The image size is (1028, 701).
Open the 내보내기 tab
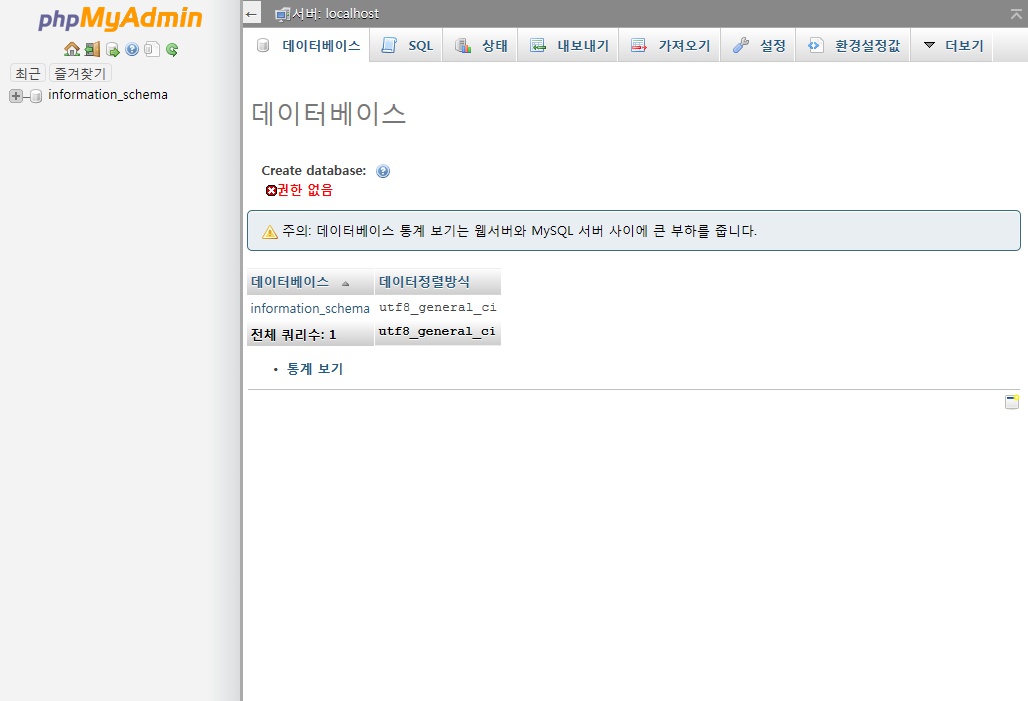pyautogui.click(x=568, y=45)
